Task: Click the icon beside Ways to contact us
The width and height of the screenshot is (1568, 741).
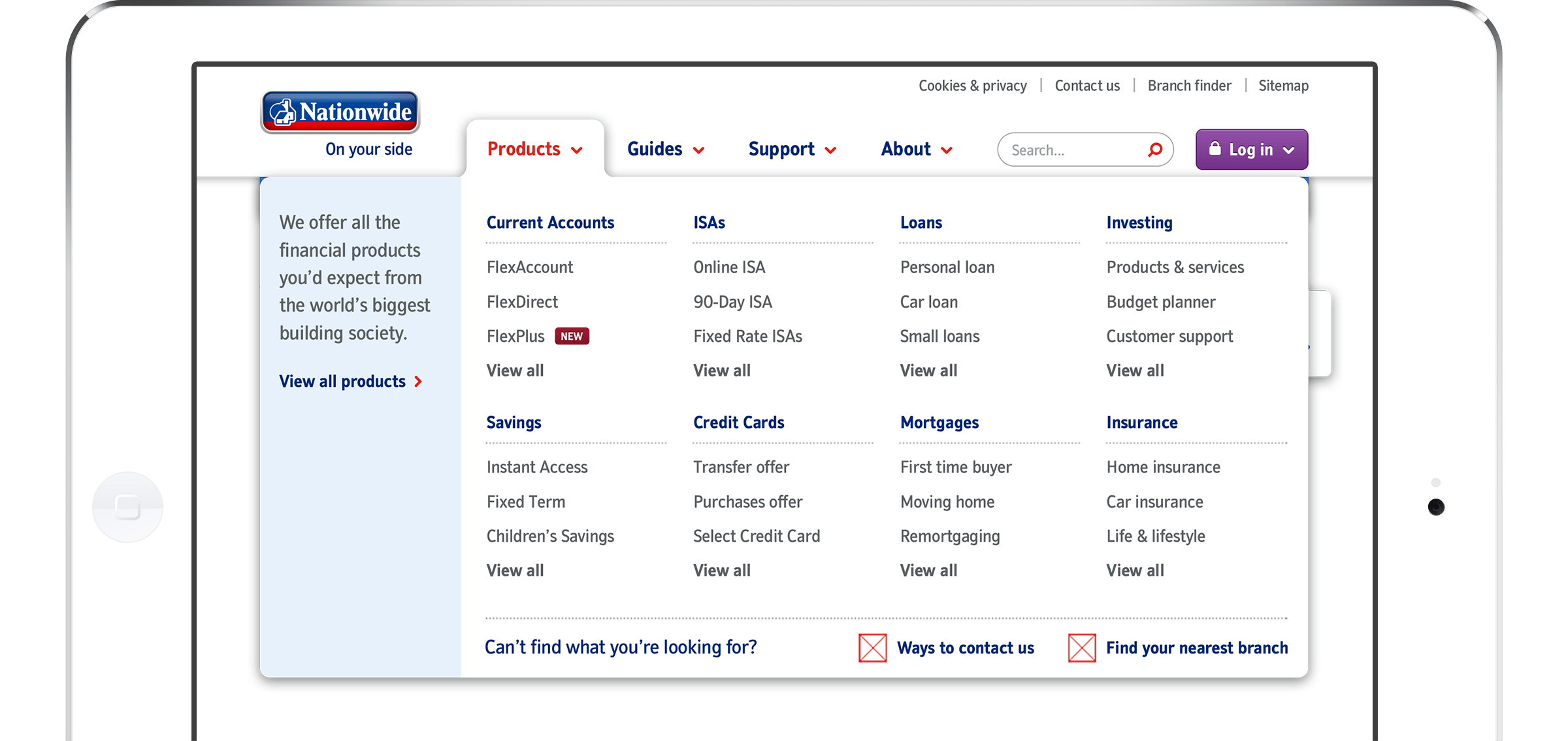Action: pos(872,648)
